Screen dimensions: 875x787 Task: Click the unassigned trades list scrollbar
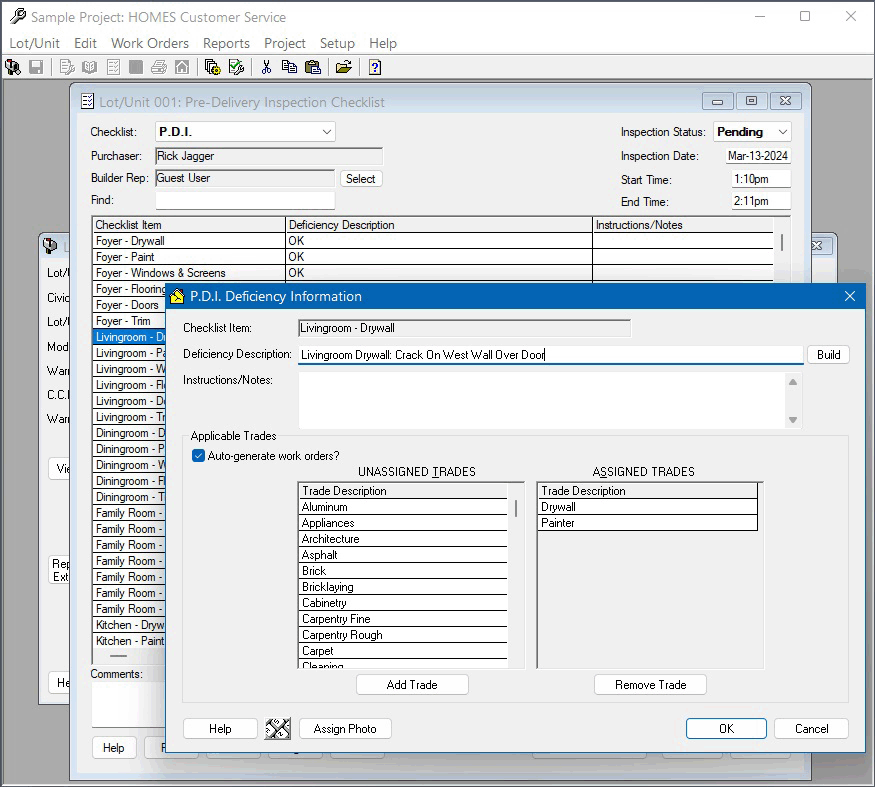click(517, 590)
